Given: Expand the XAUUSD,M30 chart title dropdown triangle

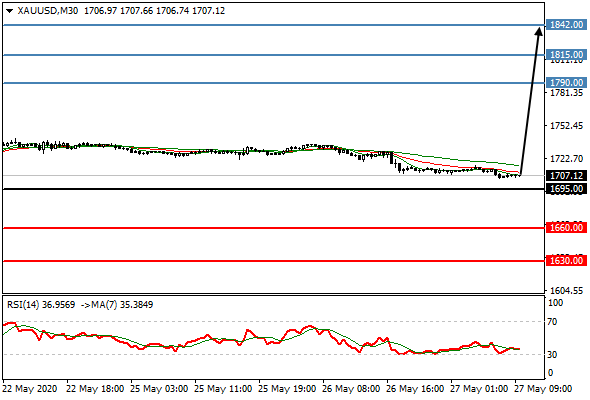Looking at the screenshot, I should point(9,11).
